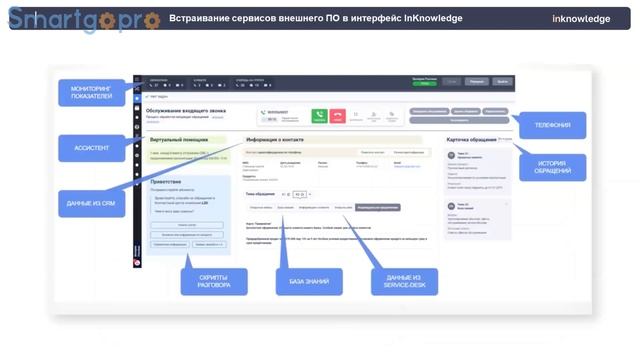This screenshot has width=640, height=360.
Task: Click the bottom-left small script button
Action: coord(170,244)
